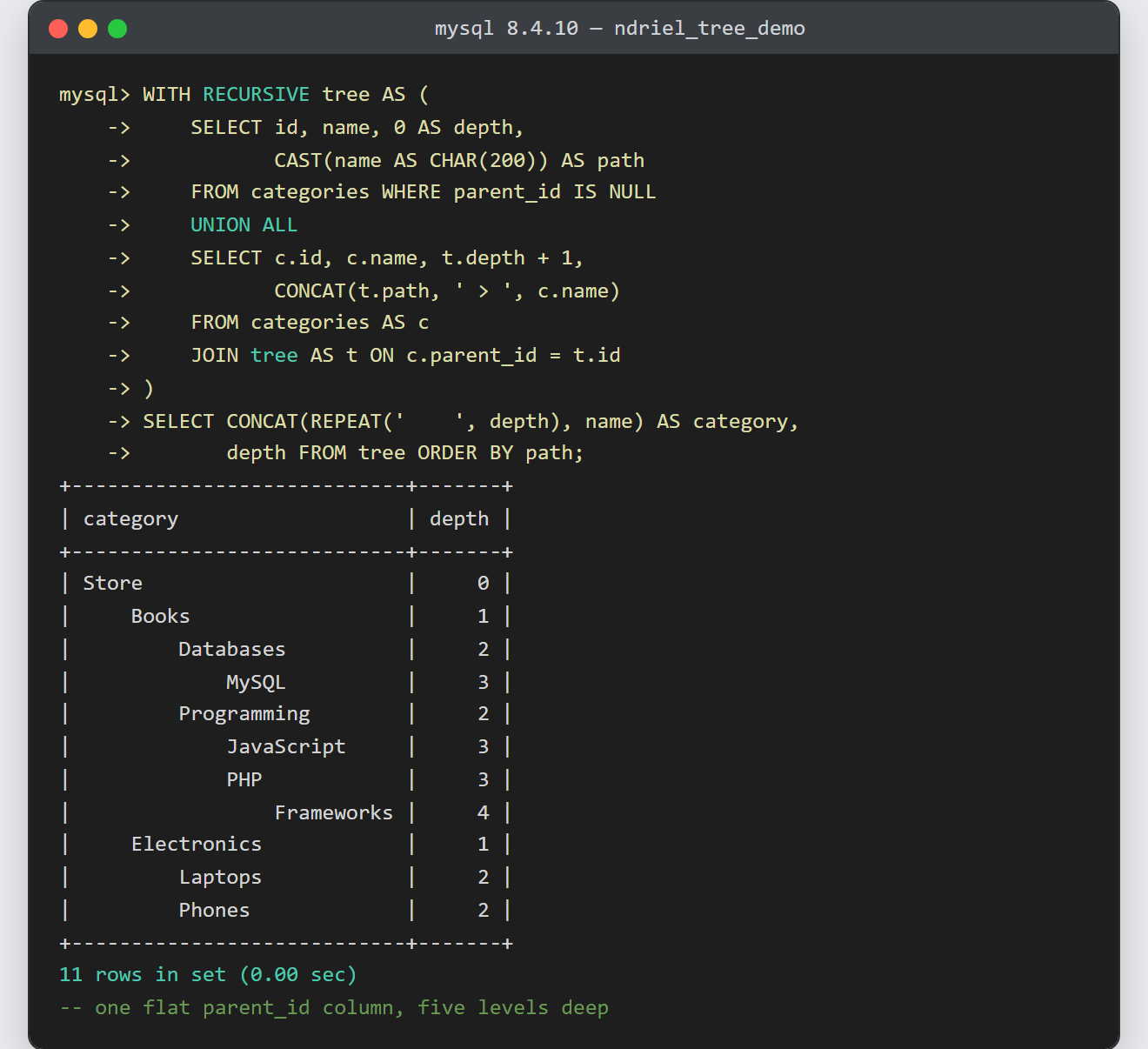Click the 'MySQL' result row

click(x=286, y=683)
